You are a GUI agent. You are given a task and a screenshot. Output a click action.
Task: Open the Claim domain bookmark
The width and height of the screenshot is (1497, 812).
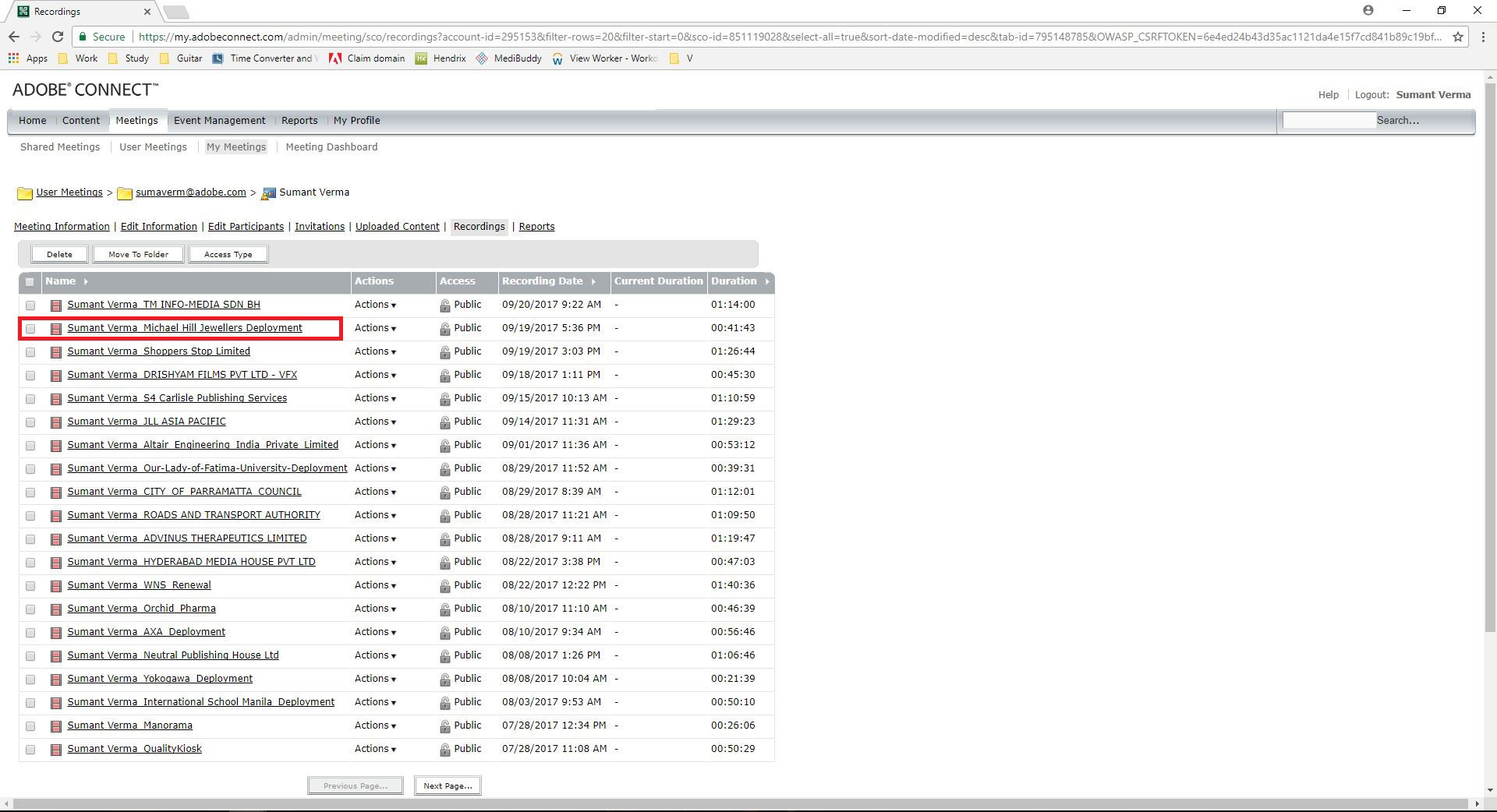[367, 58]
